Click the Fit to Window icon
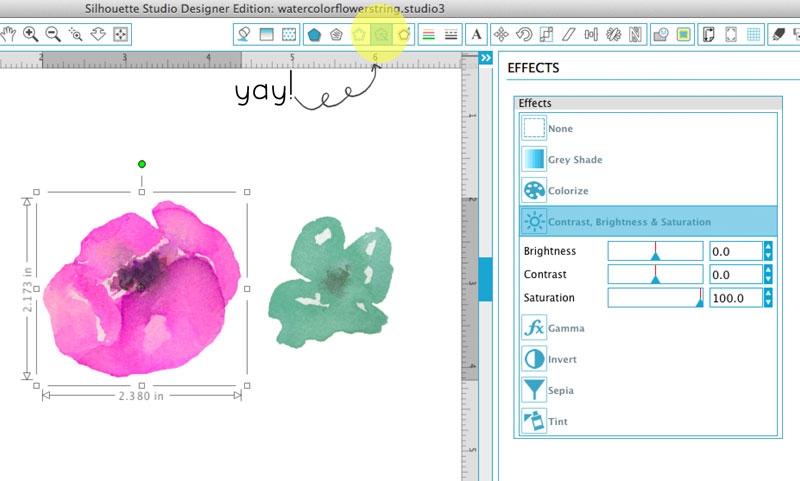The width and height of the screenshot is (800, 481). pos(120,34)
